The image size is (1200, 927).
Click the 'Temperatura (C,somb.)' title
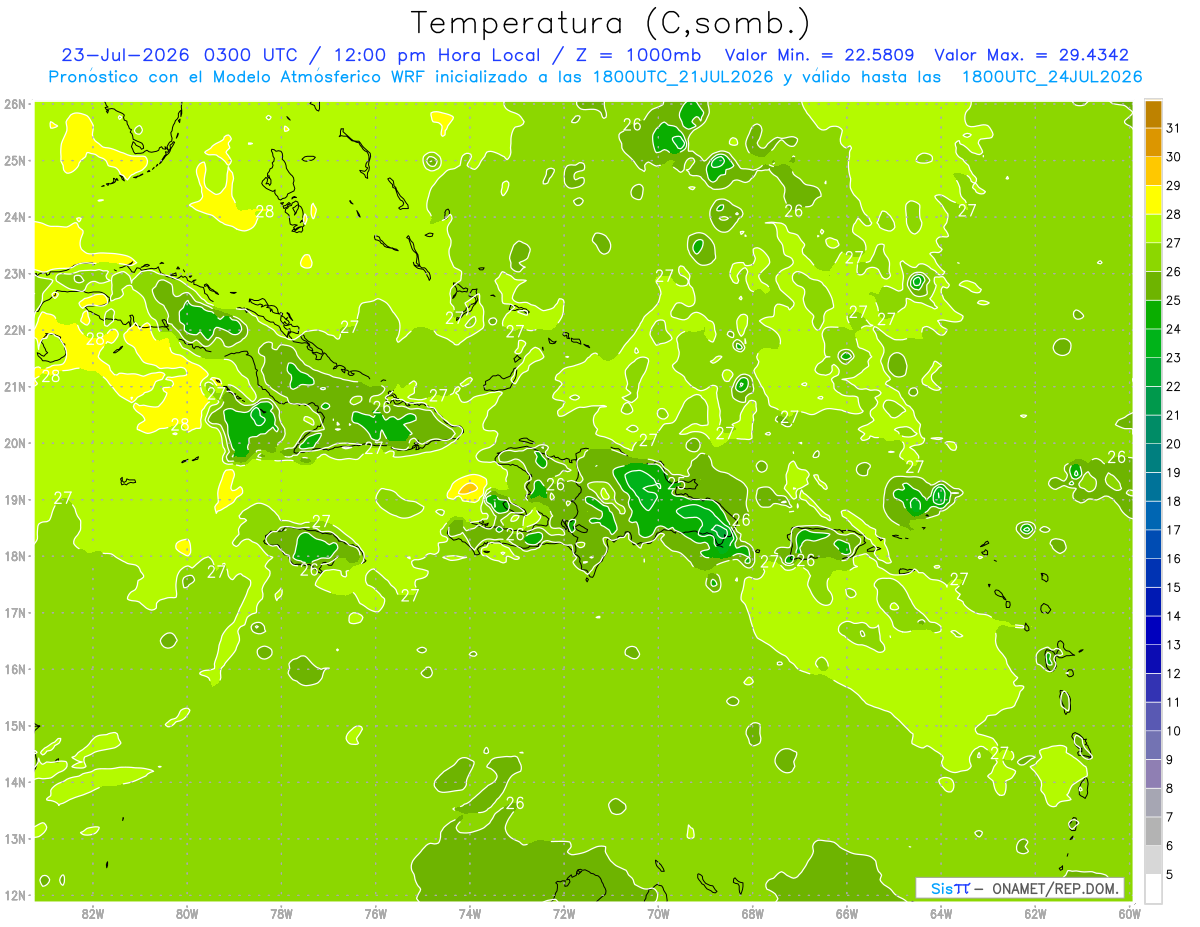pos(610,22)
